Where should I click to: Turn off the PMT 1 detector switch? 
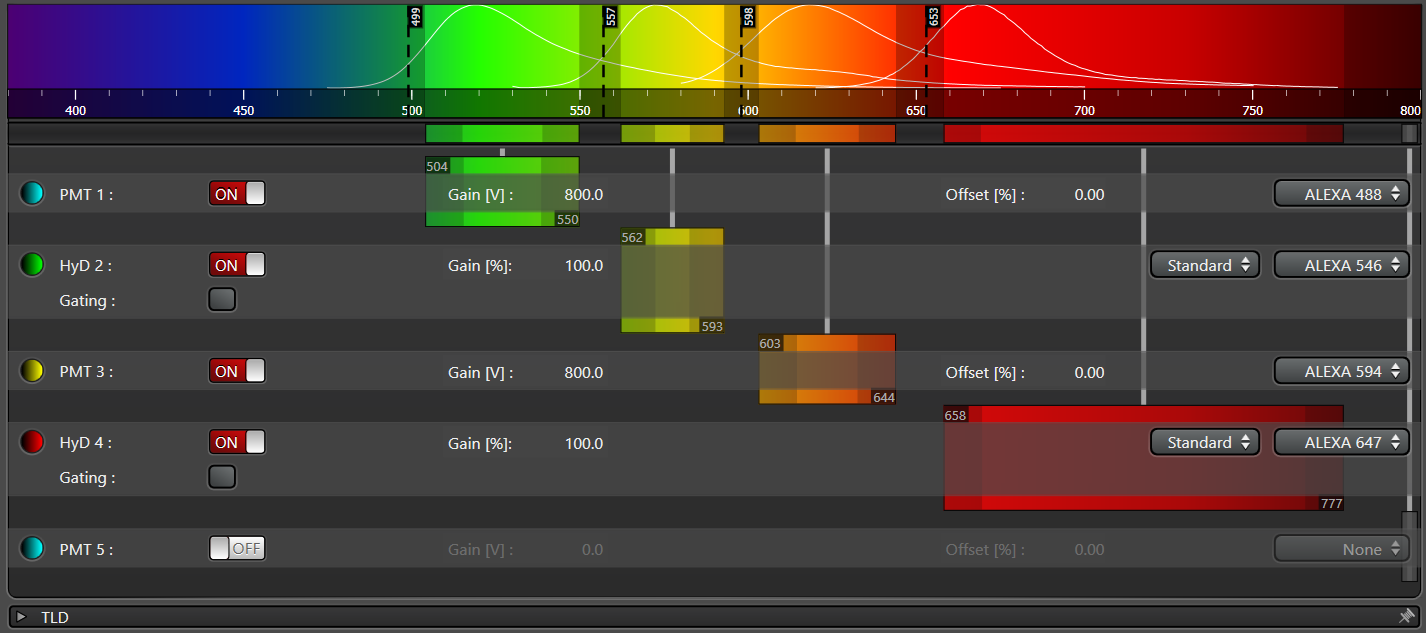coord(237,194)
